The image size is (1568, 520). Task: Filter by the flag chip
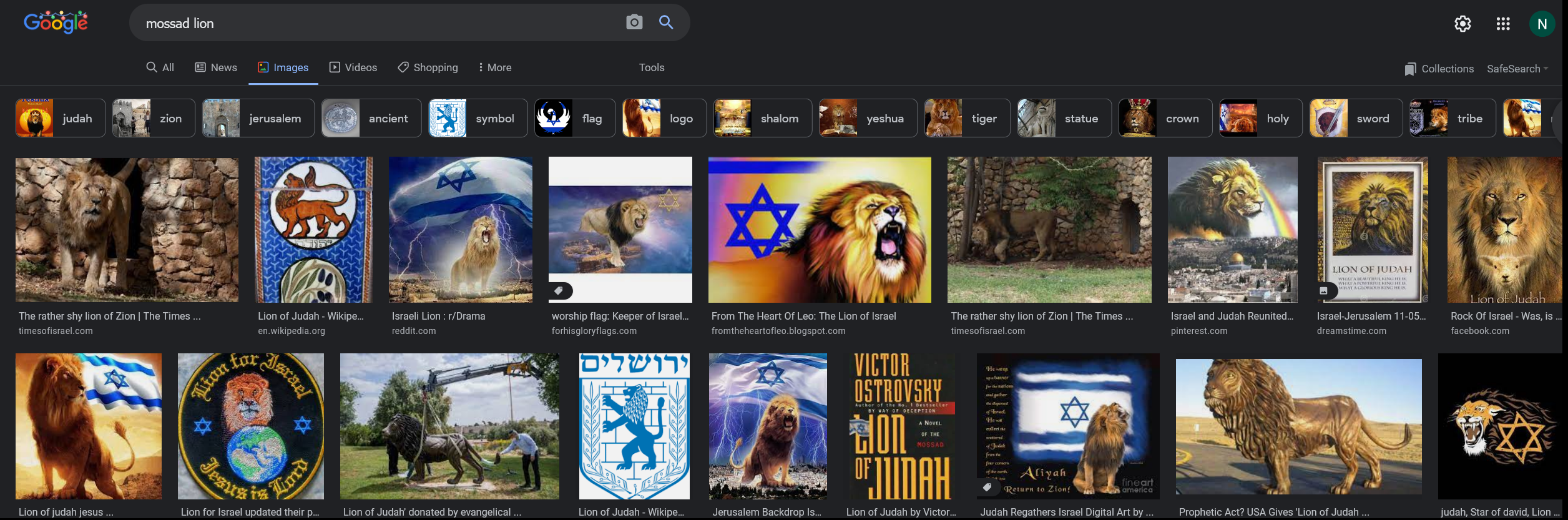[575, 118]
